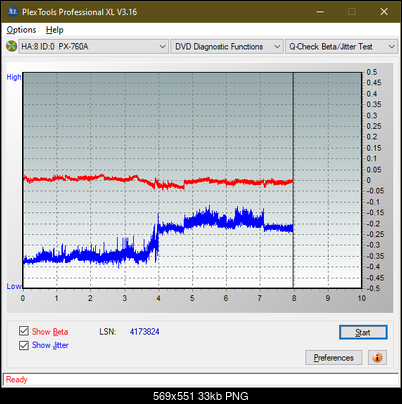This screenshot has height=404, width=402.
Task: Close the PlexTools Professional window
Action: coord(384,12)
